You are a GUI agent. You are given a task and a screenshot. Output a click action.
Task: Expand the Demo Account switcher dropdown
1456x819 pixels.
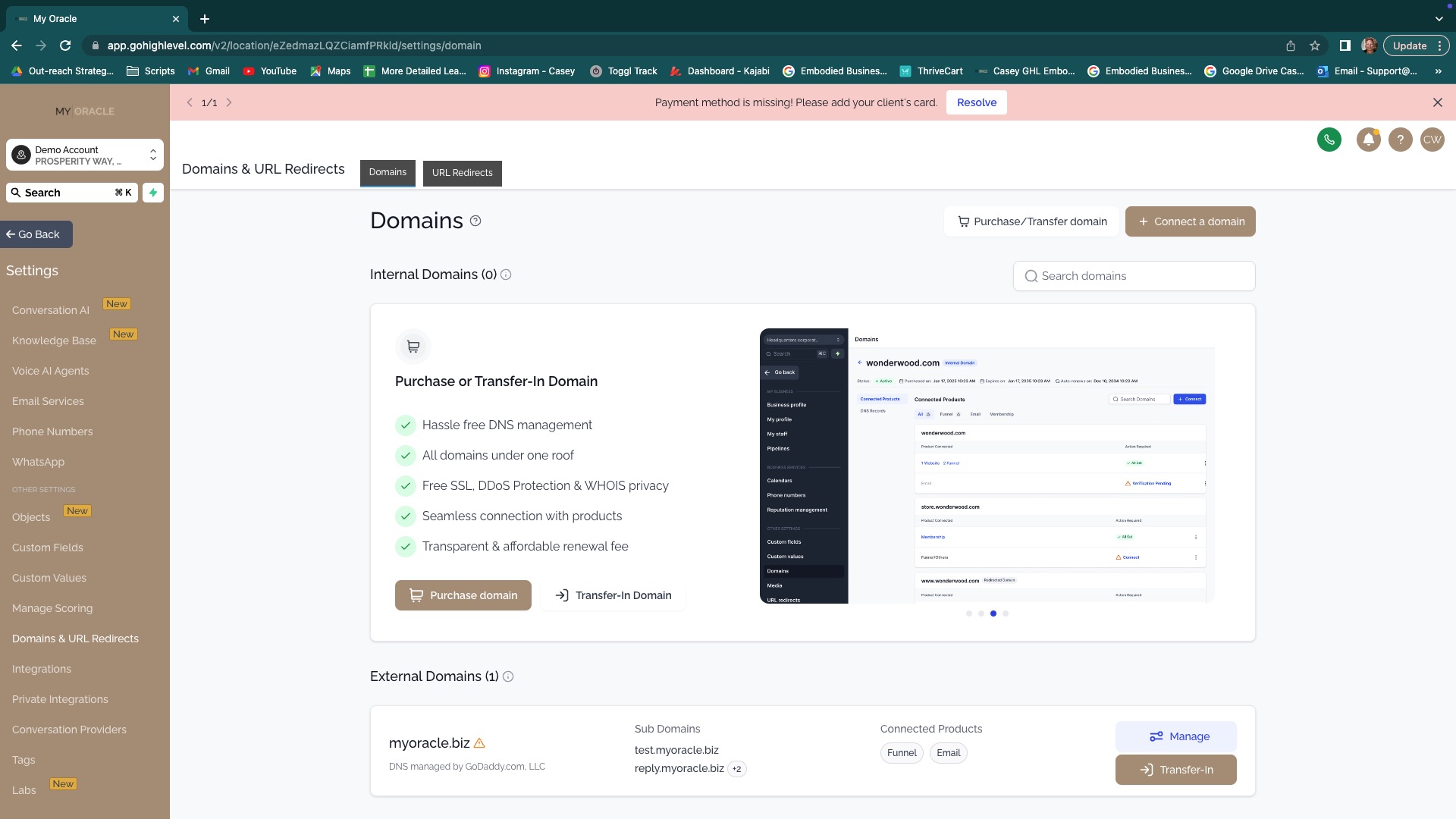(x=152, y=155)
